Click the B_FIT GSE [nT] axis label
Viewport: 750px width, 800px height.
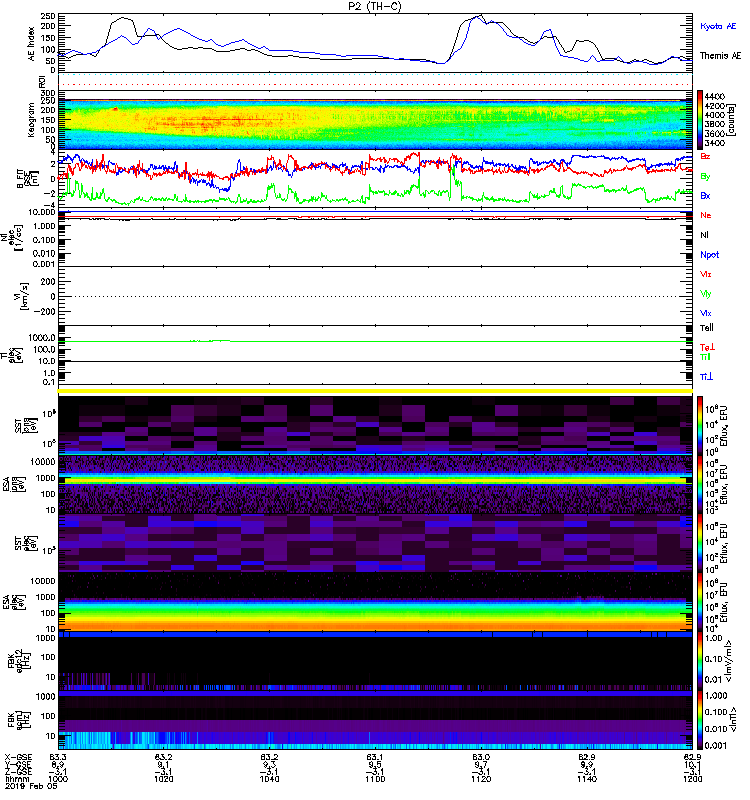(x=28, y=179)
